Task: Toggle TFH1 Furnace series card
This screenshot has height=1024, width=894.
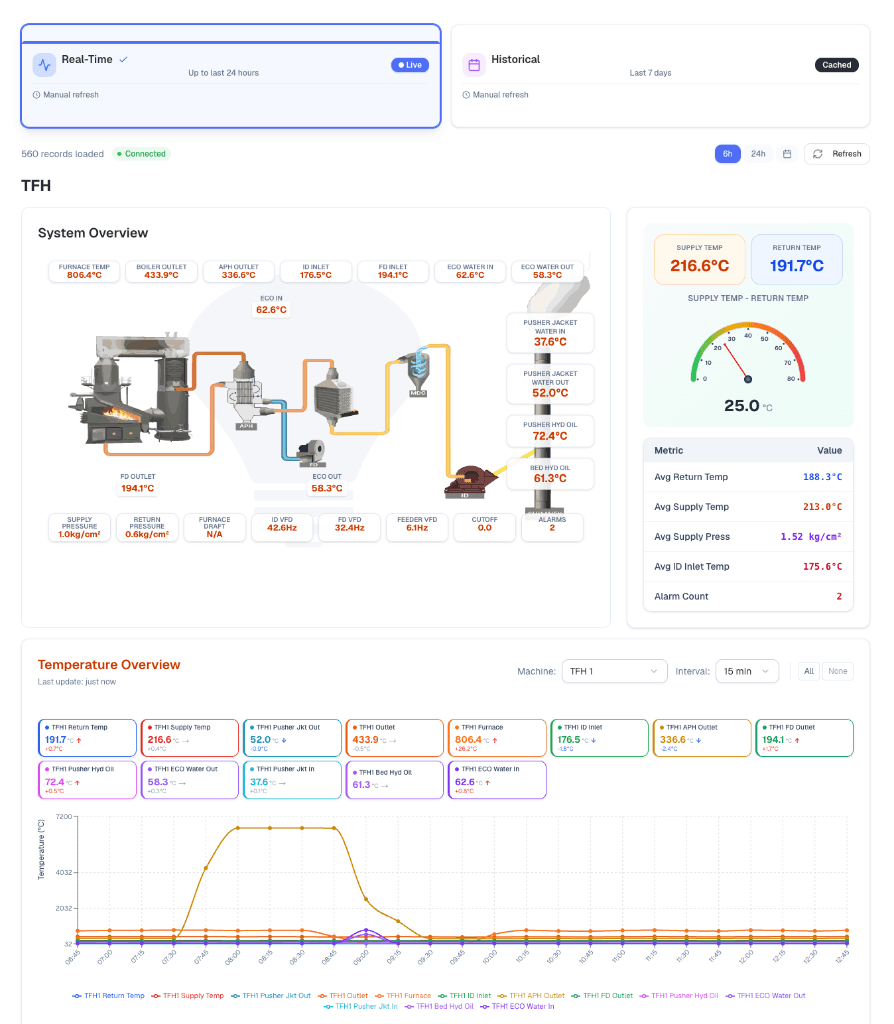Action: (x=498, y=738)
